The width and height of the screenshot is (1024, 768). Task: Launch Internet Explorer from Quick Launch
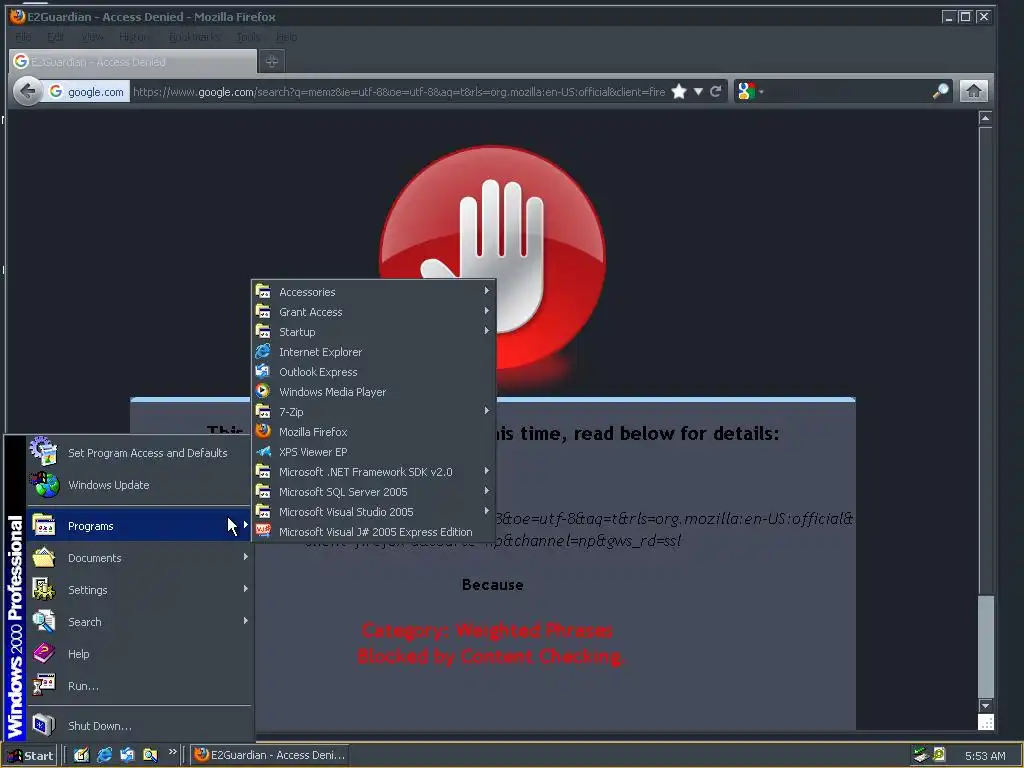point(104,755)
